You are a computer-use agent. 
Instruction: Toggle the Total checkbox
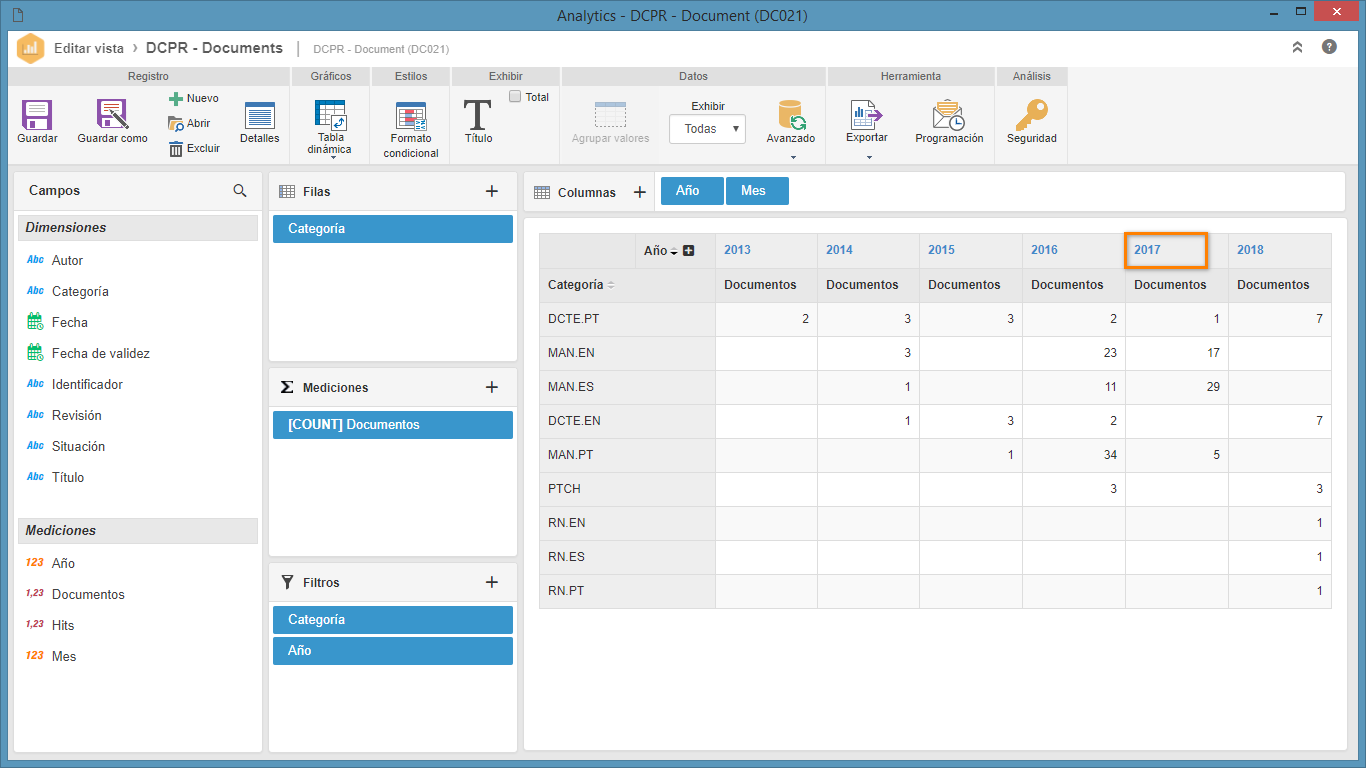(515, 97)
